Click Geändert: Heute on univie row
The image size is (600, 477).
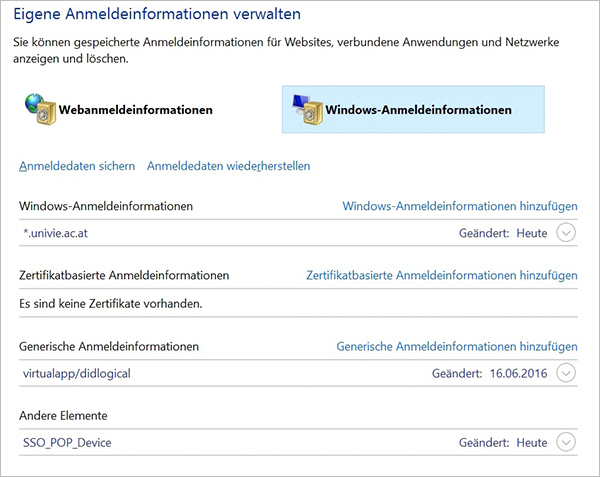click(503, 233)
